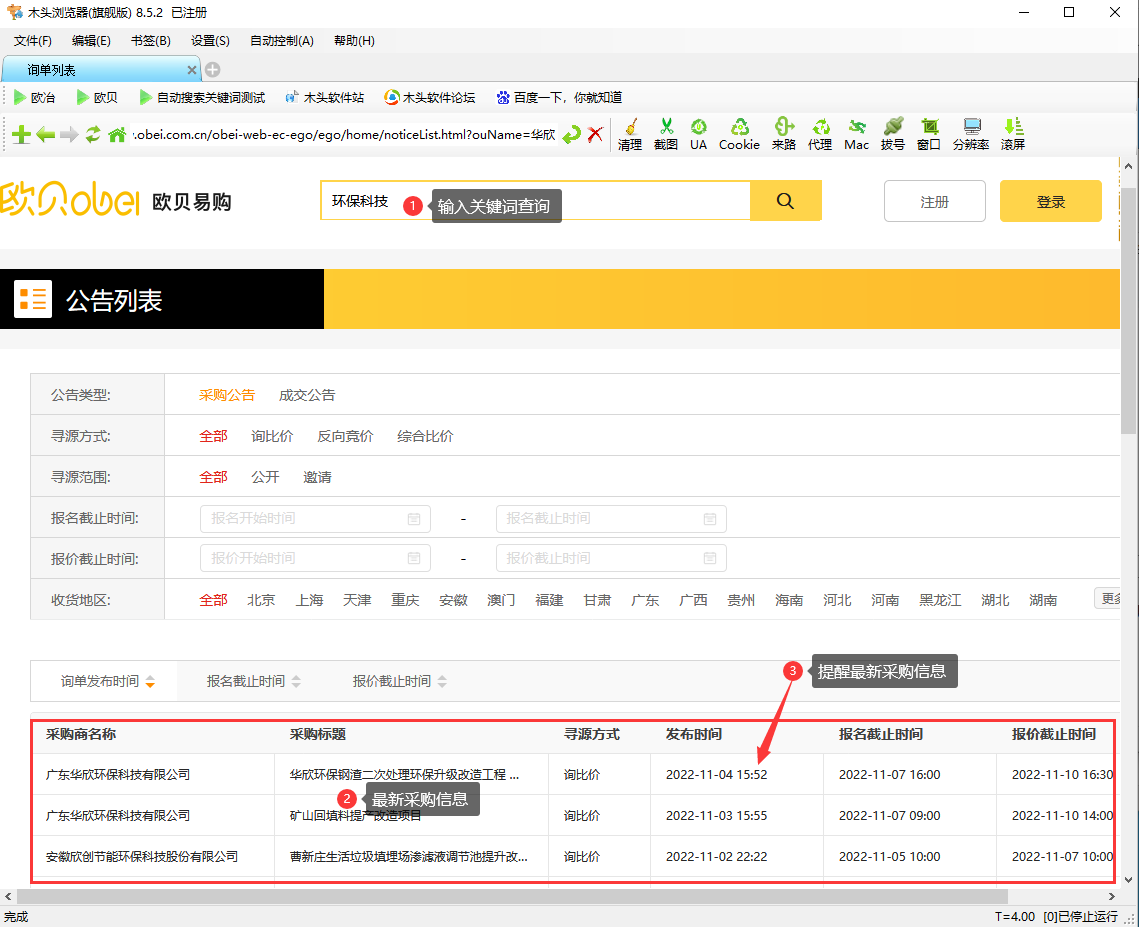This screenshot has width=1139, height=927.
Task: Close the 询单列表 tab
Action: coord(192,70)
